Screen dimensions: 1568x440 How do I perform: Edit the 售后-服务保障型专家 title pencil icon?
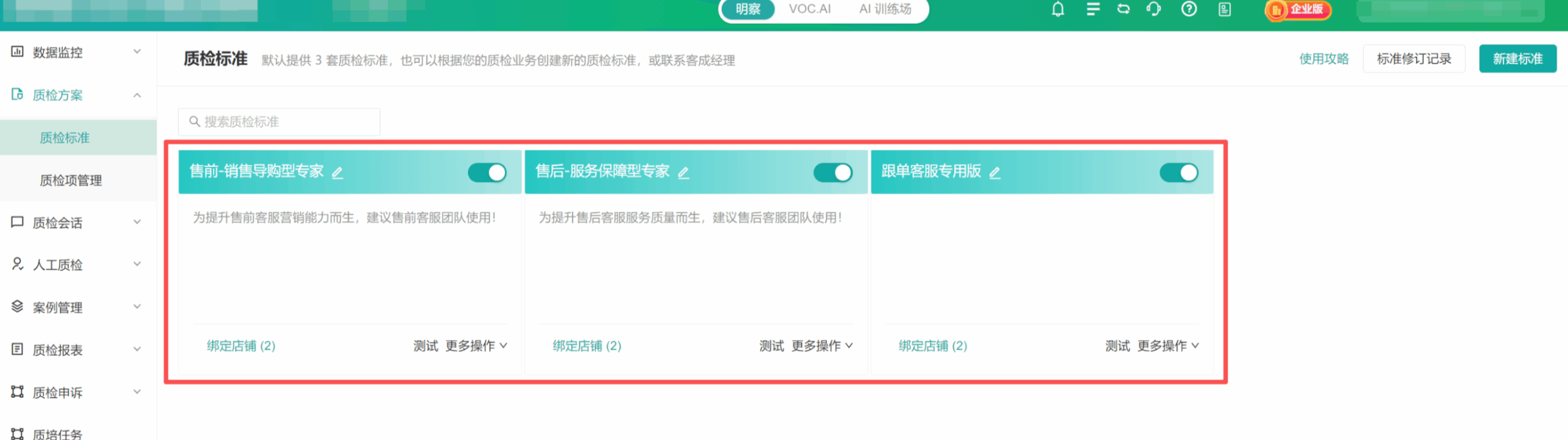[x=684, y=173]
